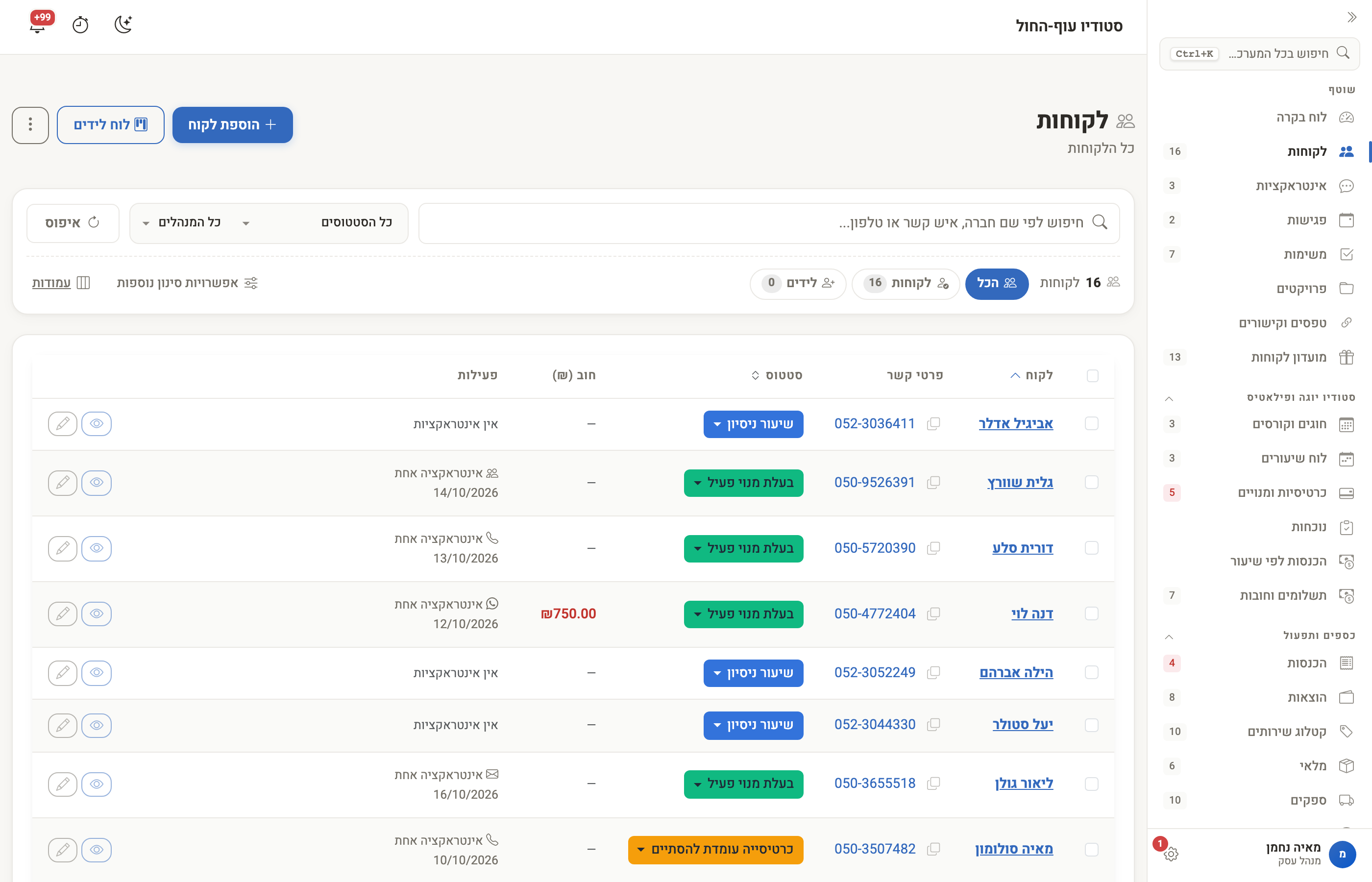This screenshot has width=1372, height=882.
Task: Click user avatar מ in sidebar footer
Action: click(1342, 854)
